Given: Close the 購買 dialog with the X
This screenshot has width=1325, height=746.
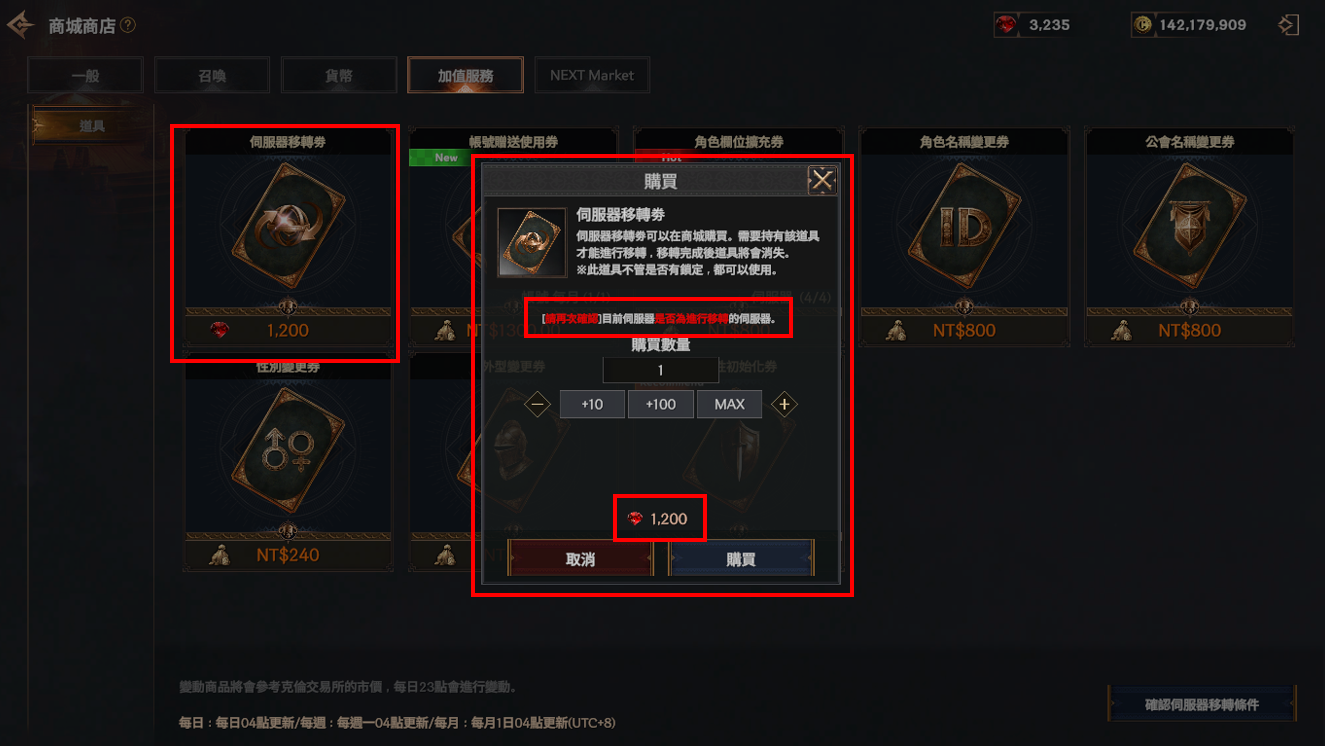Looking at the screenshot, I should click(x=822, y=180).
